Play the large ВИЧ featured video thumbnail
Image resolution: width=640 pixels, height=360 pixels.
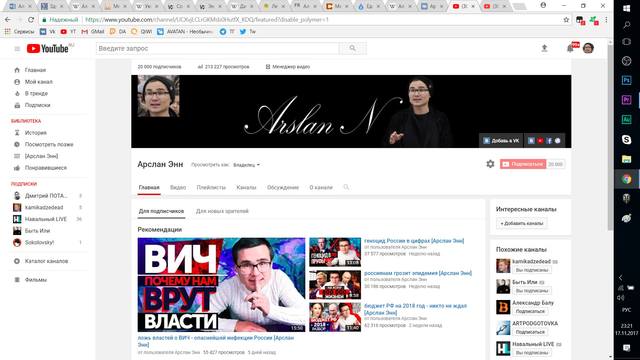coord(221,284)
